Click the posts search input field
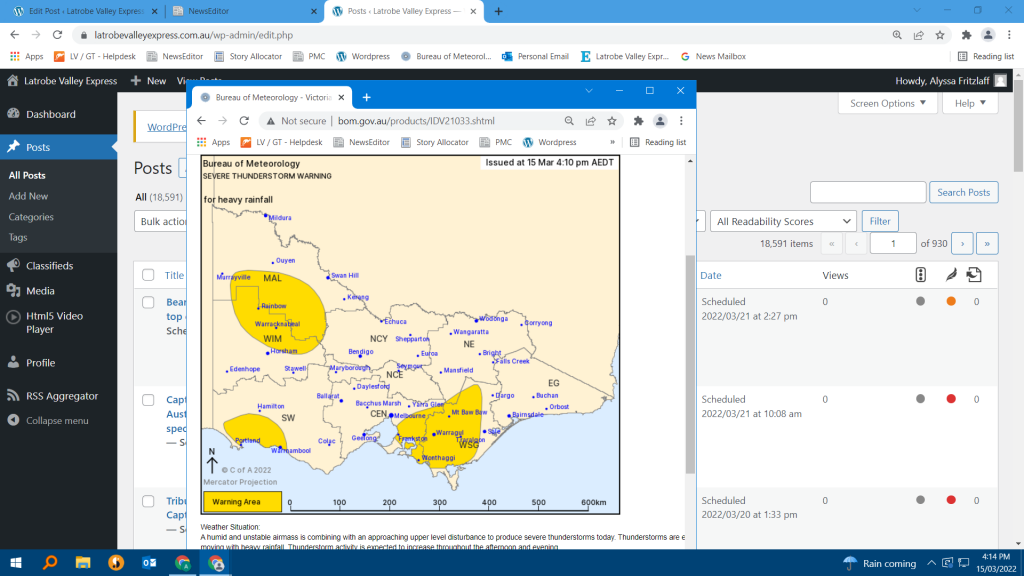This screenshot has height=576, width=1024. 868,192
